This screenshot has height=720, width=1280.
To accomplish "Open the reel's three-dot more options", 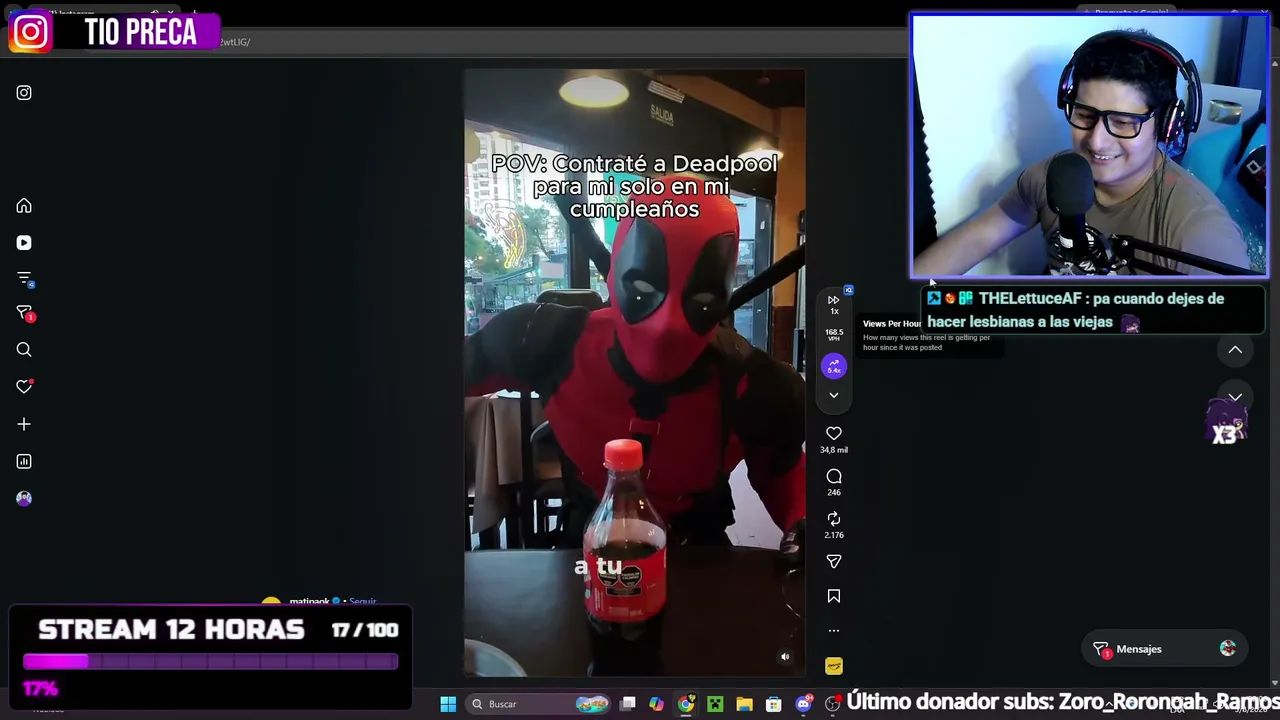I will (834, 631).
